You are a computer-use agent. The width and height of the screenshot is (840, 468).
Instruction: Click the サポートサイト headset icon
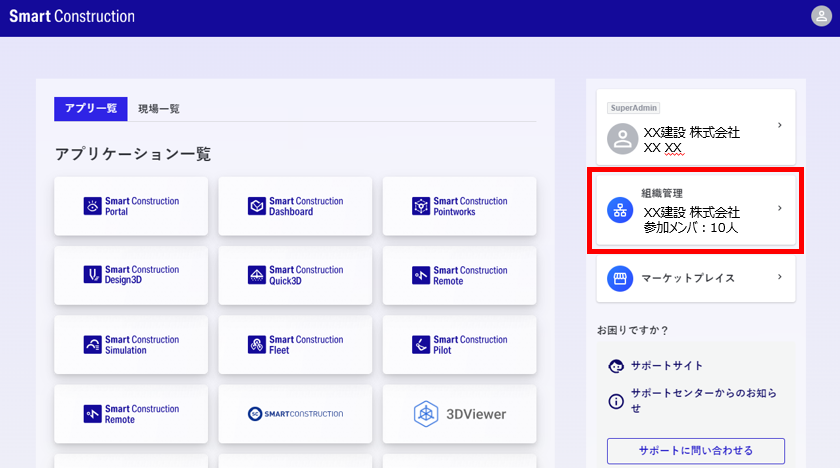[616, 366]
